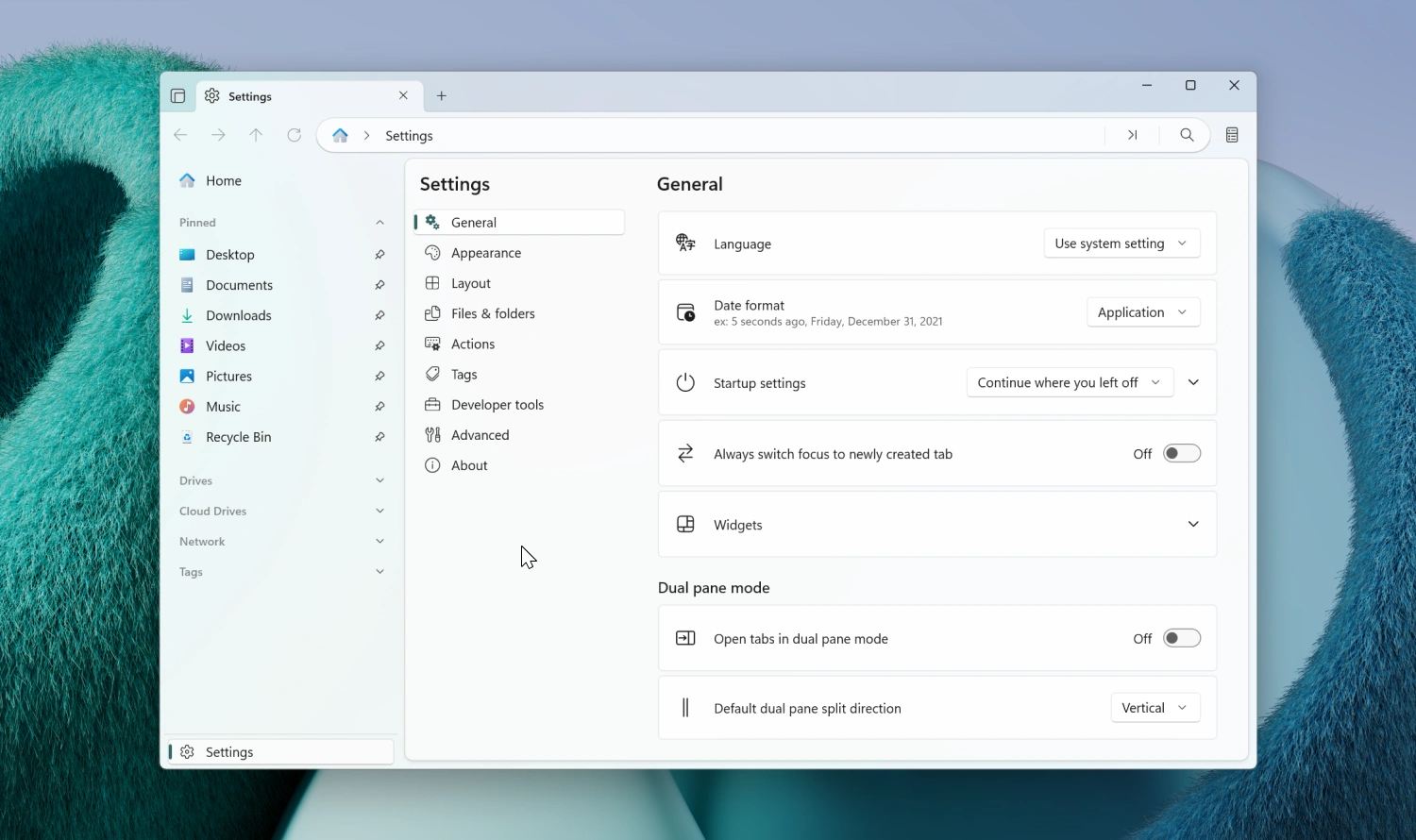This screenshot has height=840, width=1416.
Task: Click pin icon next to Pictures
Action: pyautogui.click(x=379, y=376)
